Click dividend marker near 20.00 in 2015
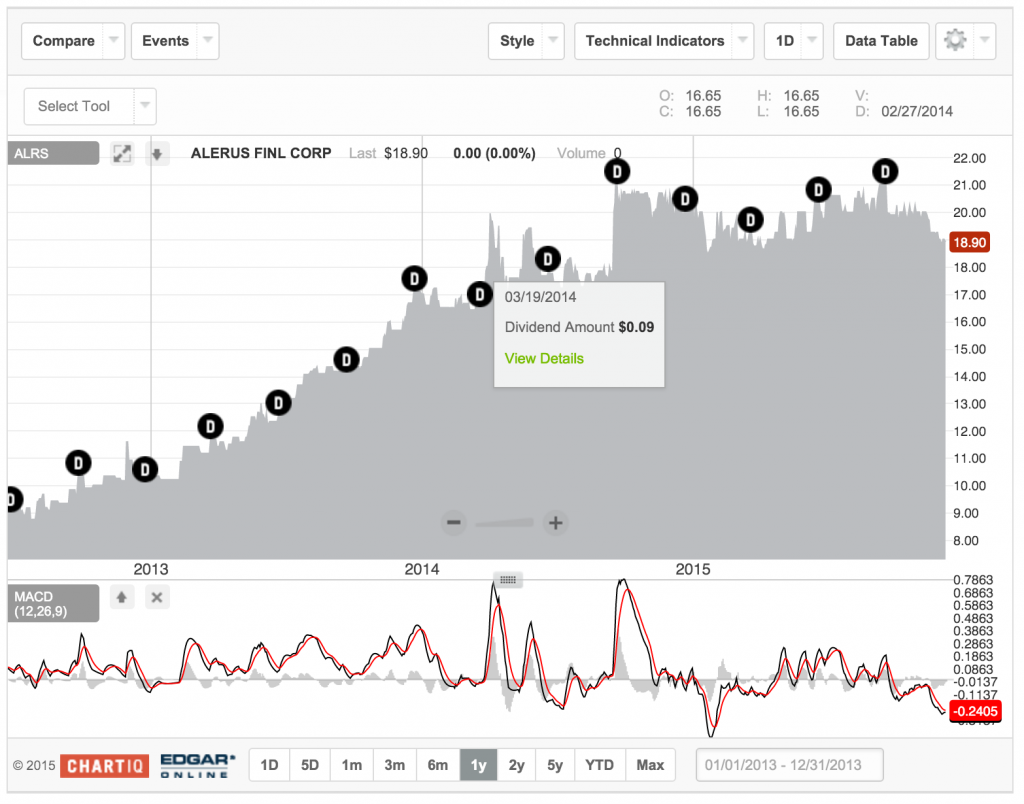Viewport: 1024px width, 804px height. tap(750, 220)
